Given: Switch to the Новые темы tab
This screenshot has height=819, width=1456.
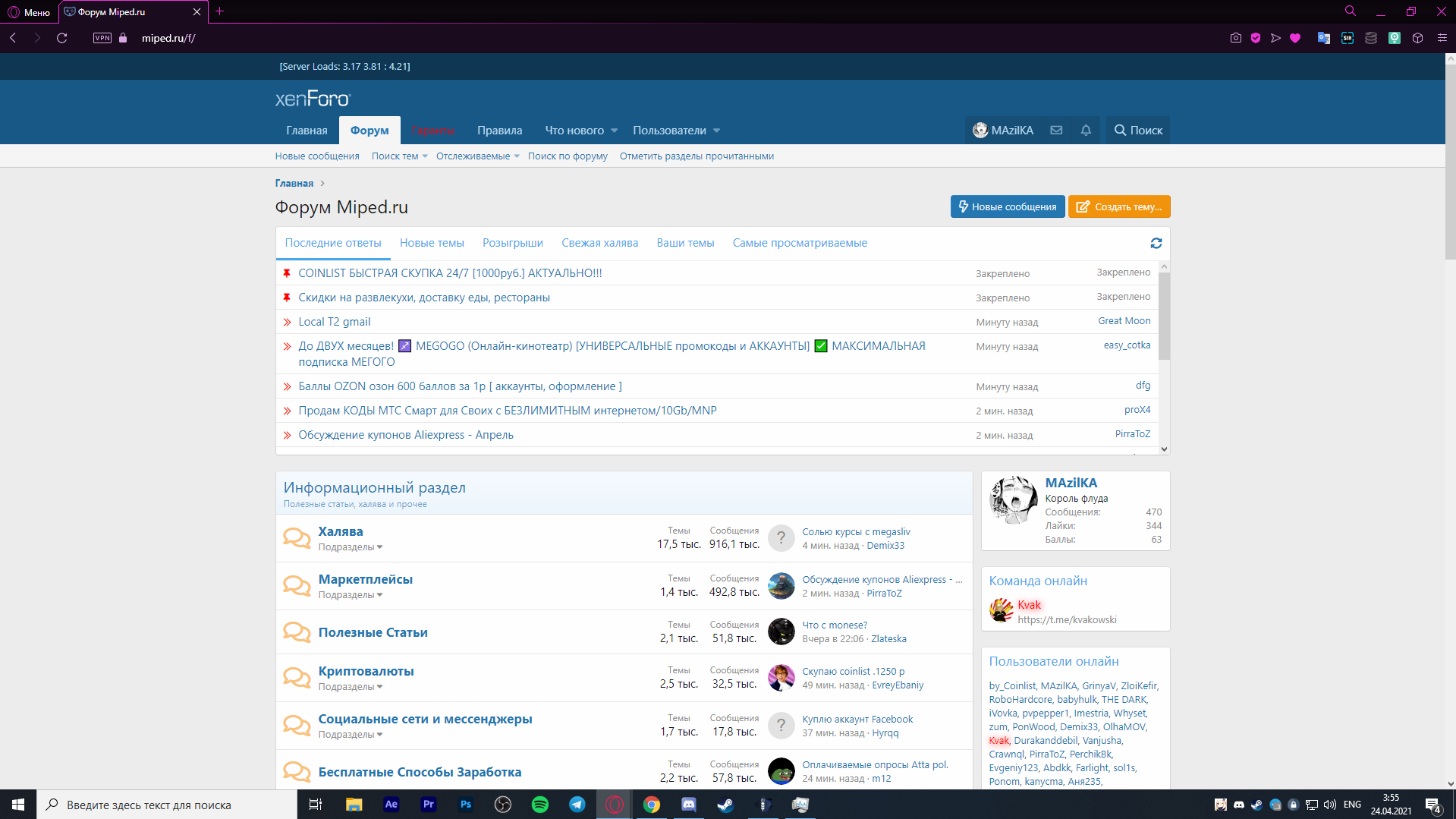Looking at the screenshot, I should coord(432,243).
